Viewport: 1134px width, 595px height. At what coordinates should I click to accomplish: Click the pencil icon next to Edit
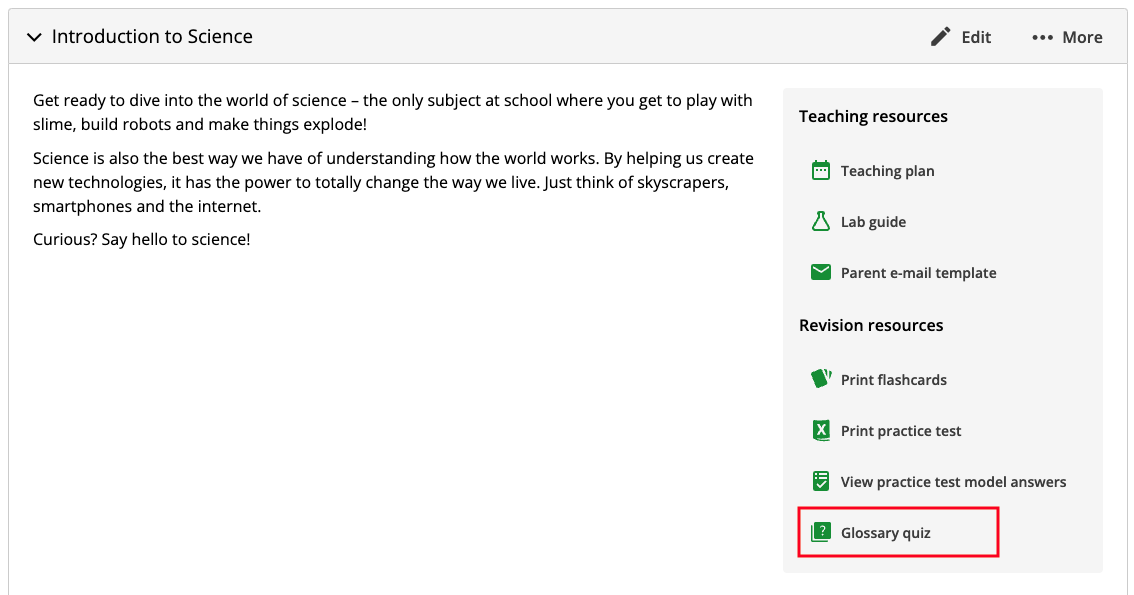[x=940, y=37]
